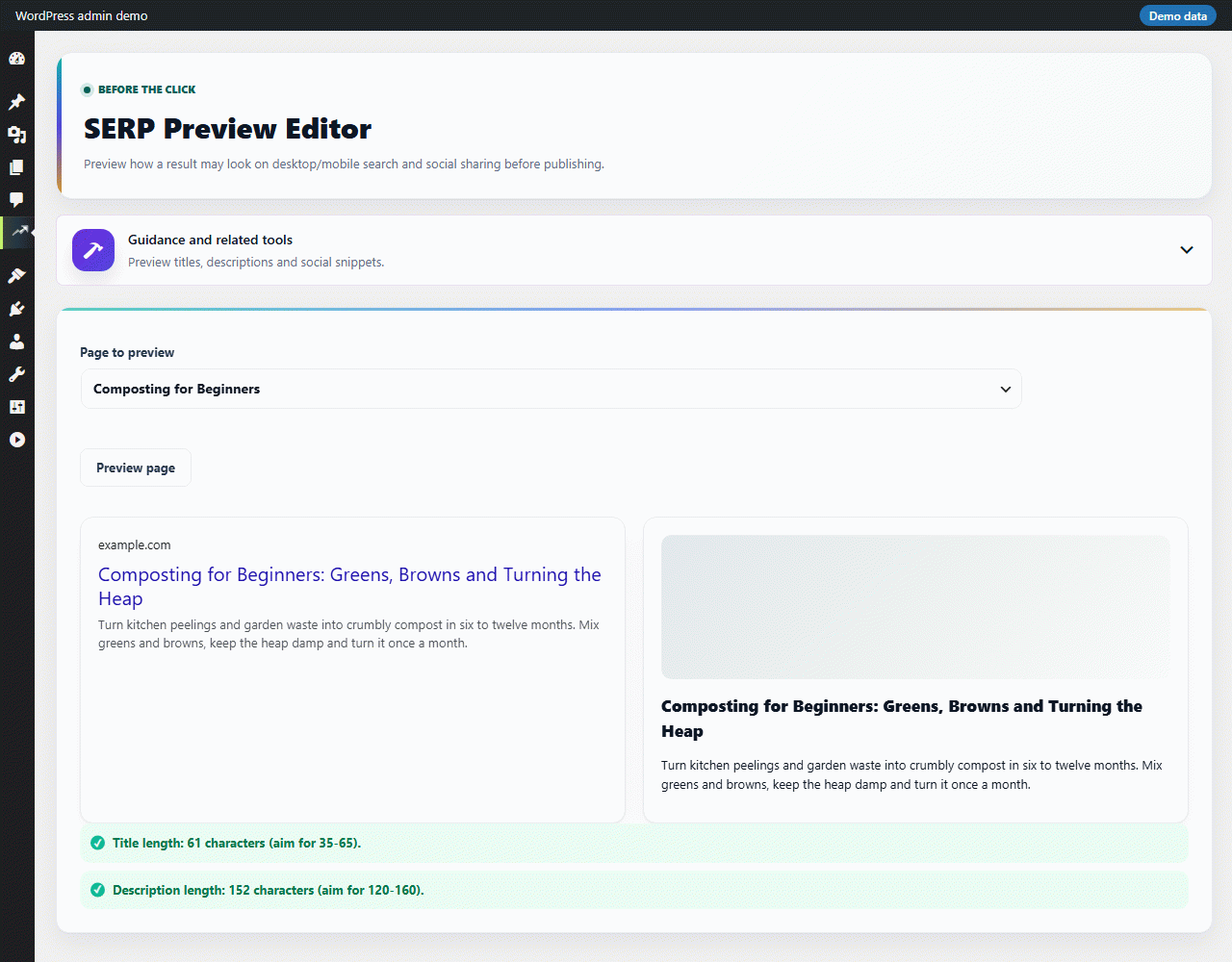This screenshot has width=1232, height=962.
Task: Click the social card bold title text
Action: click(902, 719)
